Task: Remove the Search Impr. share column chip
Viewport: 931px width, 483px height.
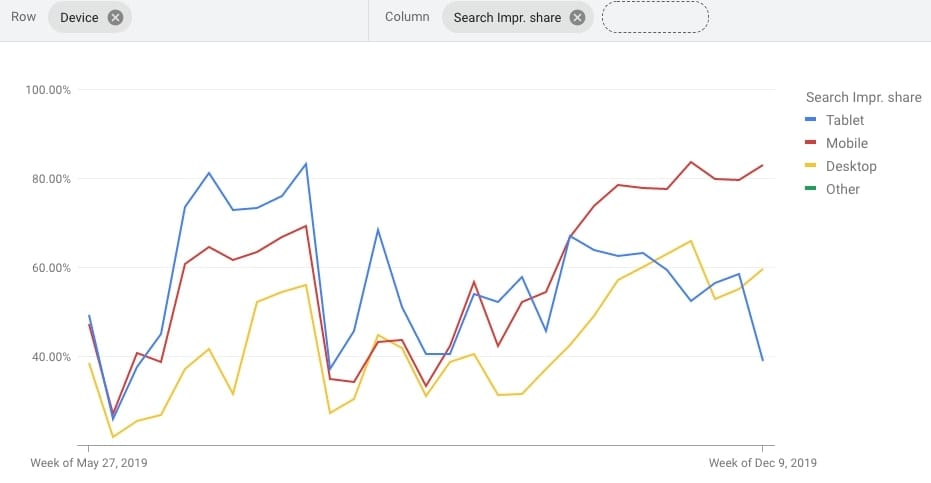Action: pyautogui.click(x=577, y=18)
